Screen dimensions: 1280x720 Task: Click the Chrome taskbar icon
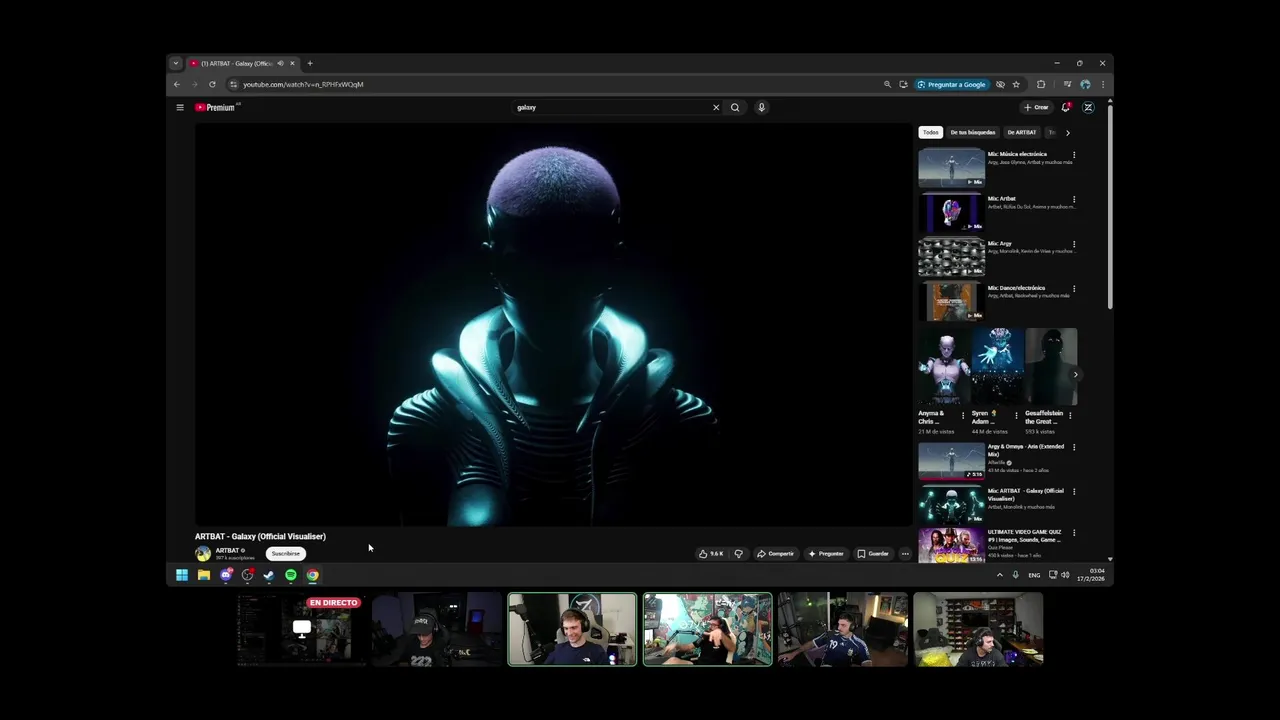click(313, 575)
